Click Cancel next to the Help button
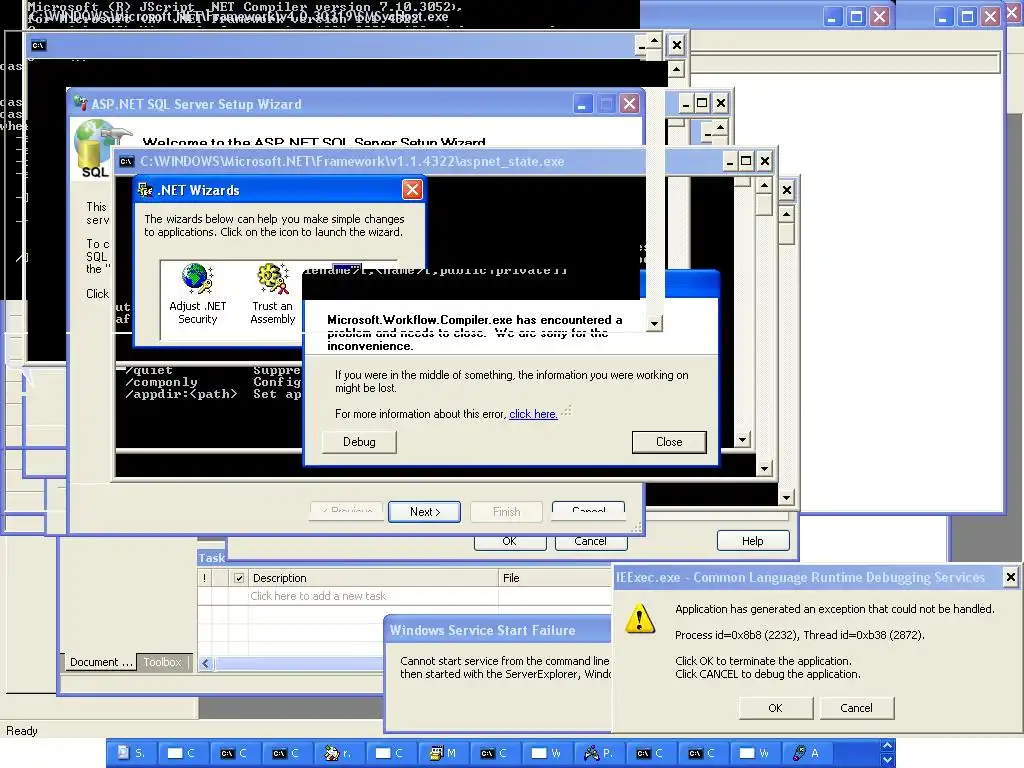The height and width of the screenshot is (768, 1024). pyautogui.click(x=590, y=541)
